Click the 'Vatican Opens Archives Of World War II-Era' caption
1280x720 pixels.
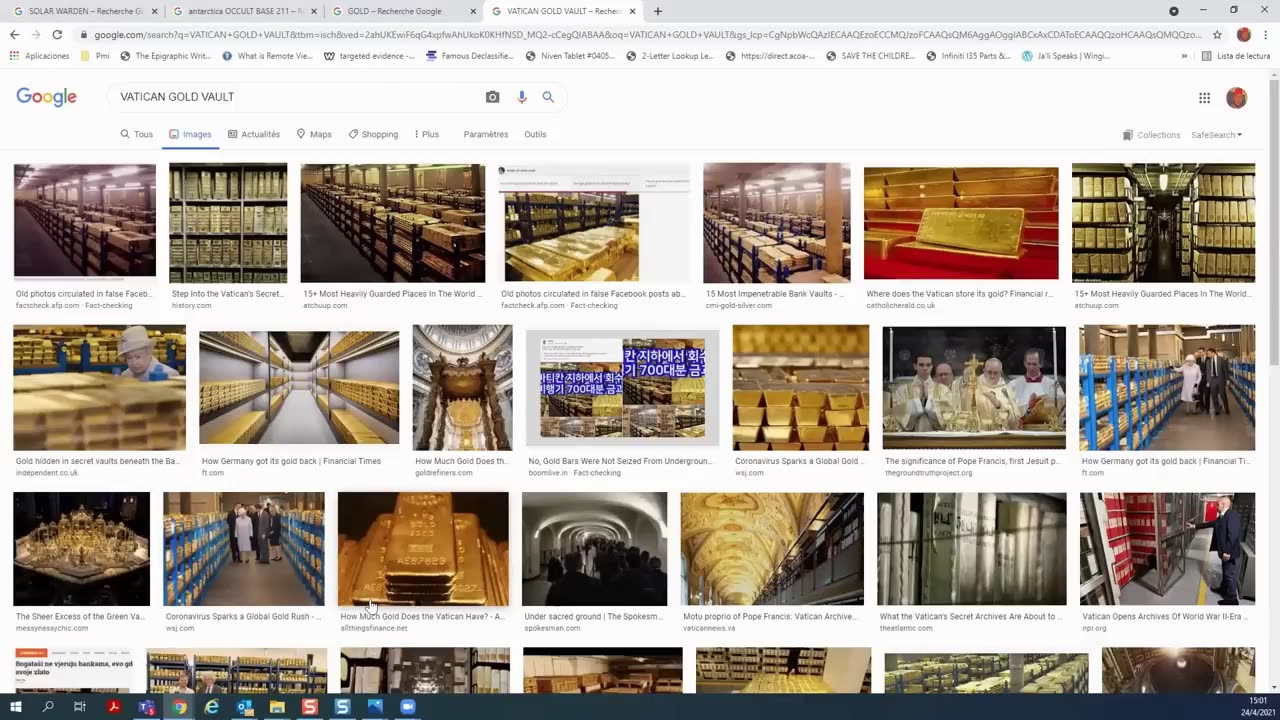(x=1165, y=617)
